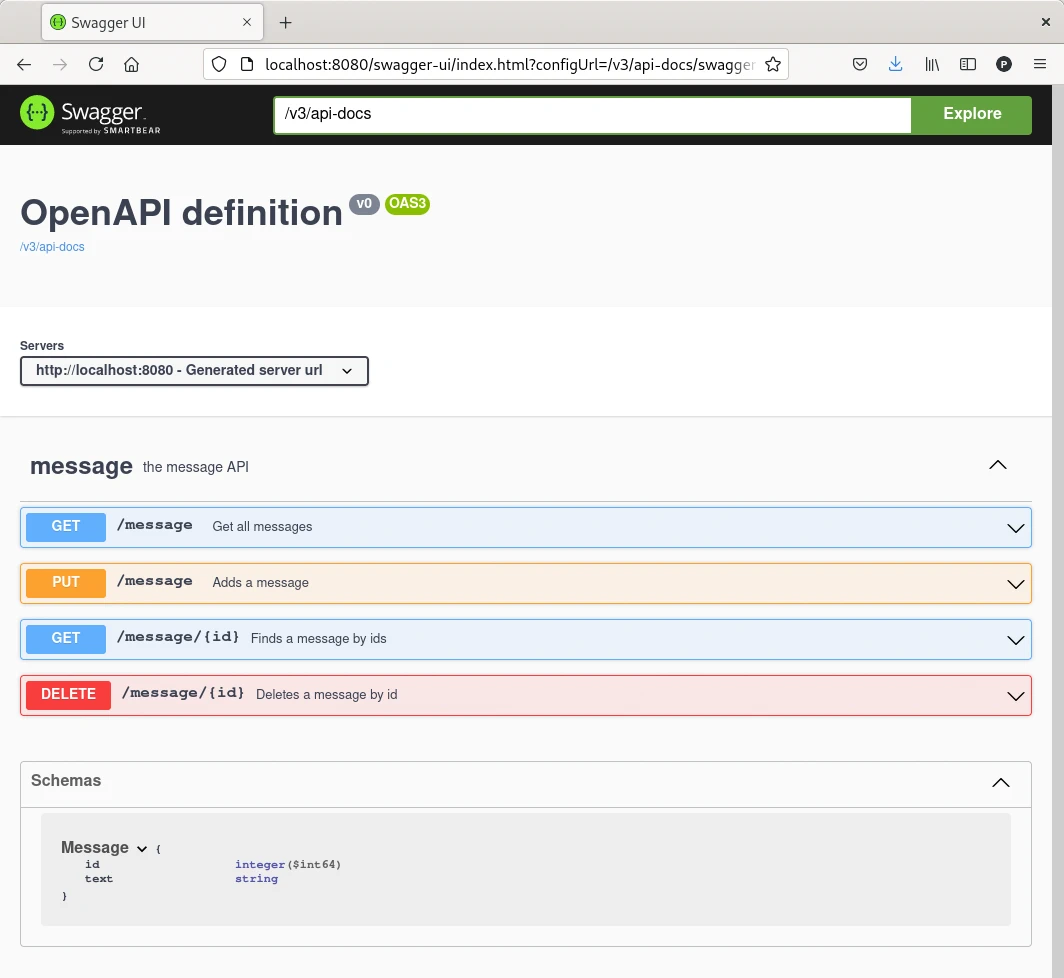The height and width of the screenshot is (978, 1064).
Task: Open the Firefox account profile icon
Action: click(x=1004, y=64)
